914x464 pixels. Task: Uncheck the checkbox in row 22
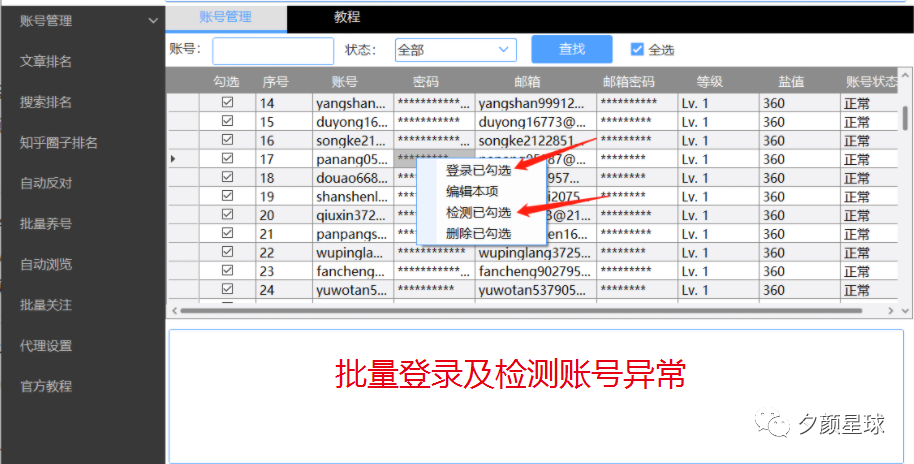coord(228,252)
